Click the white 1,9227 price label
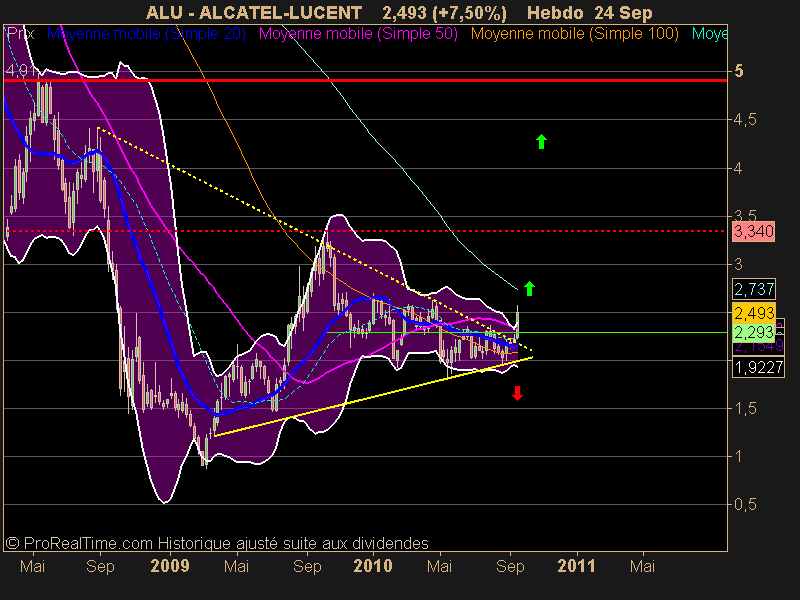 coord(758,367)
